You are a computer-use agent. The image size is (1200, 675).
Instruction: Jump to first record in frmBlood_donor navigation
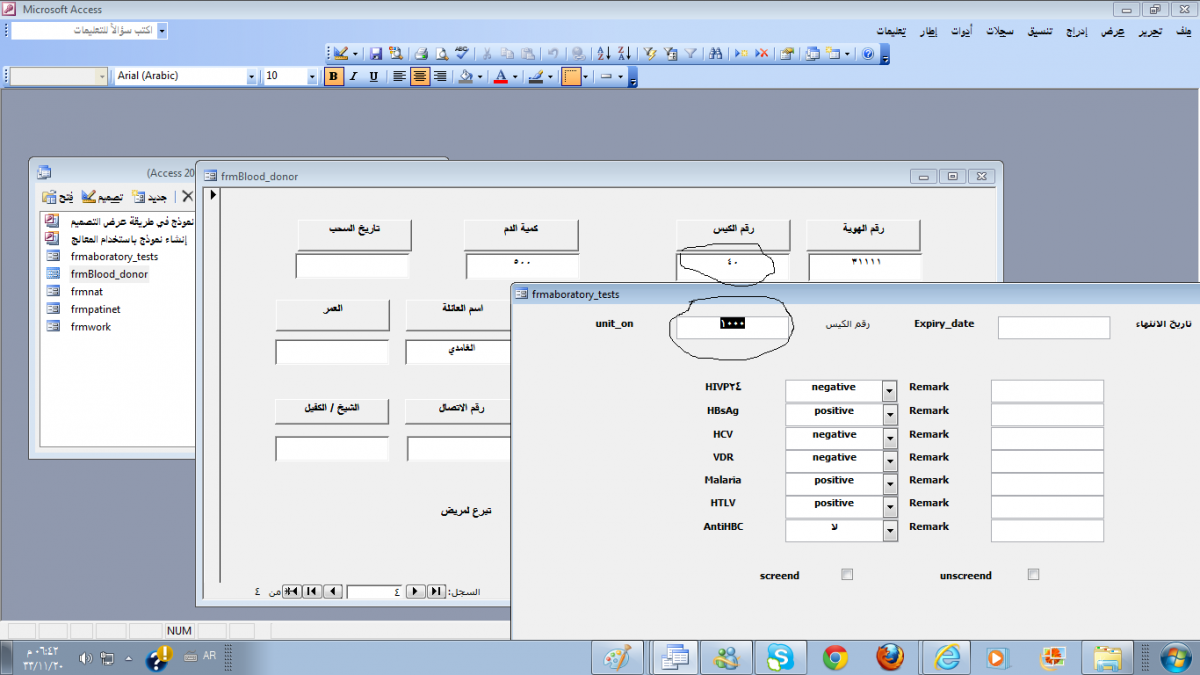coord(436,591)
